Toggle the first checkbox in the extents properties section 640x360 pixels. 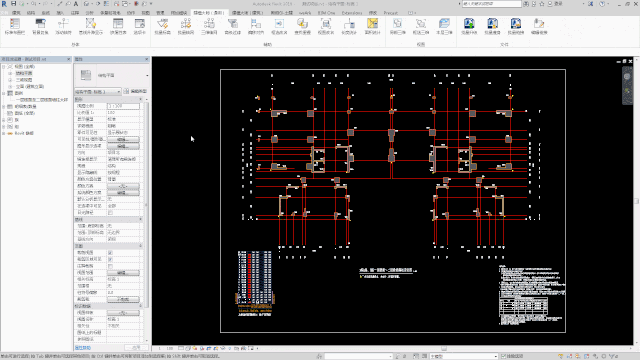[x=110, y=253]
